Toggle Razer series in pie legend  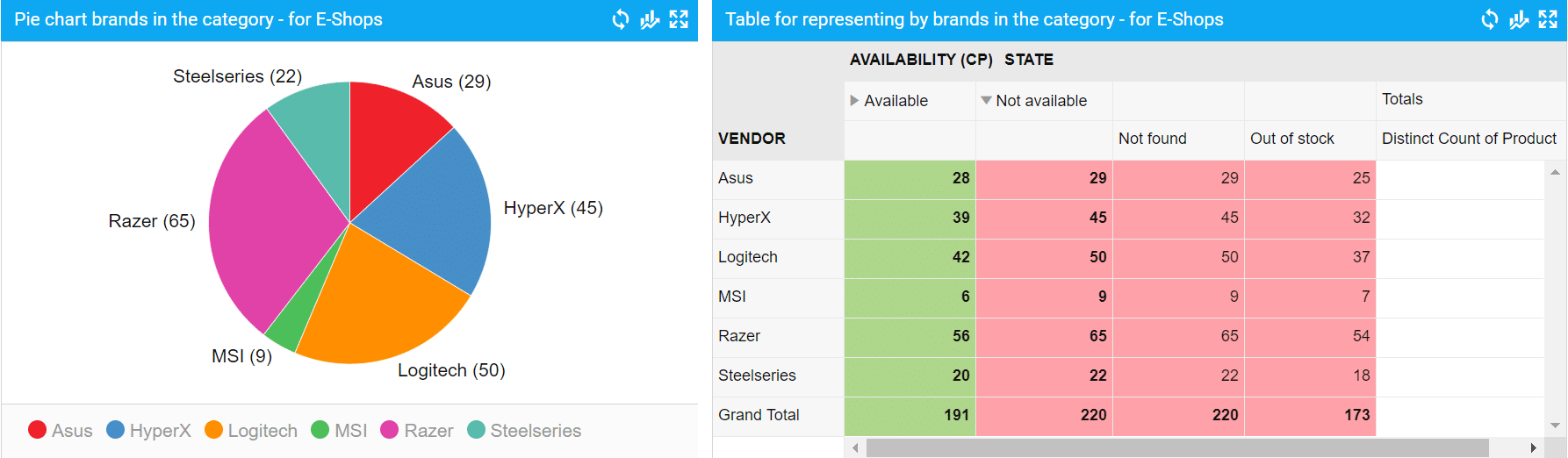417,431
